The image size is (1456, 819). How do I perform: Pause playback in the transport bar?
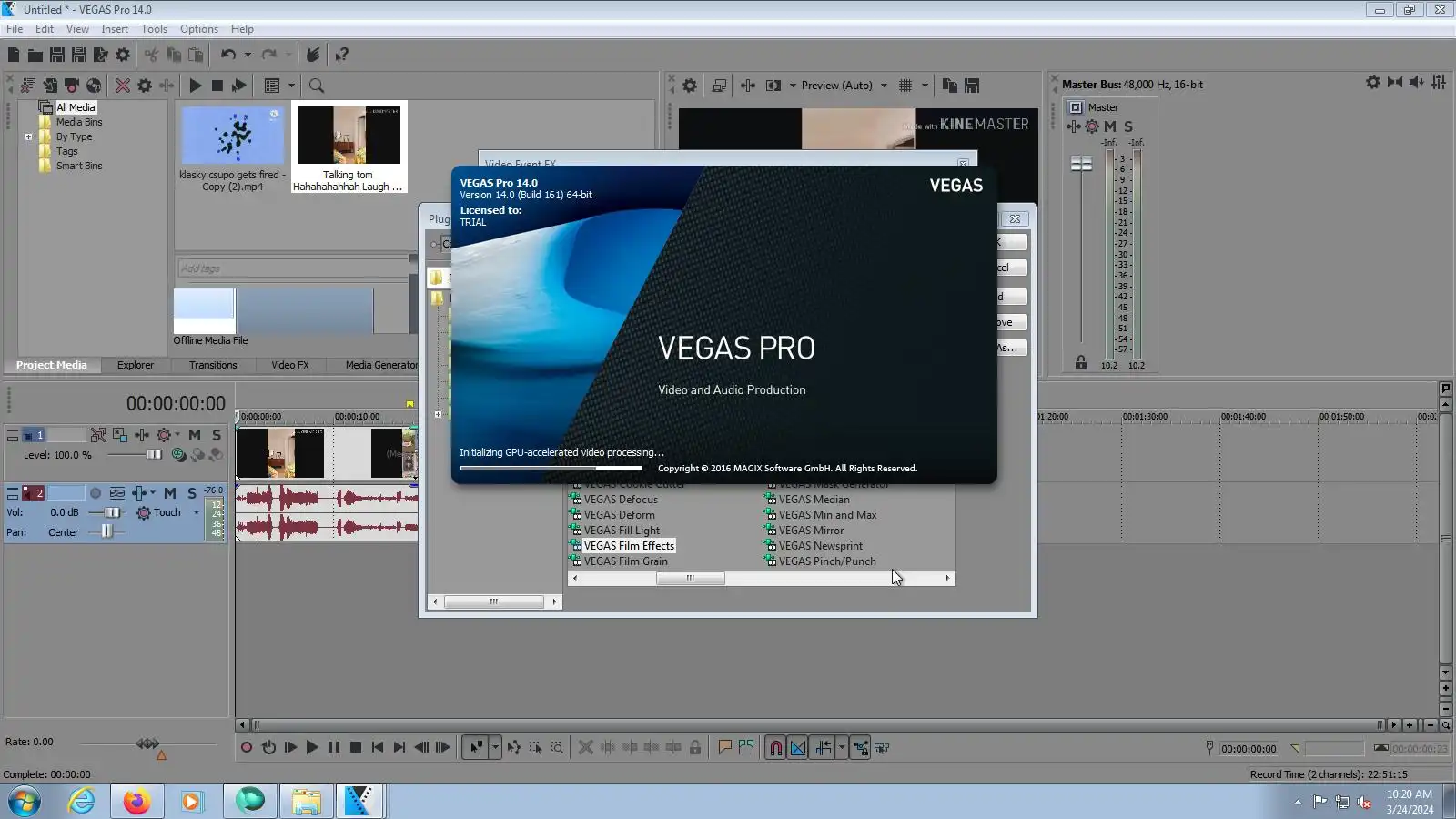[334, 748]
